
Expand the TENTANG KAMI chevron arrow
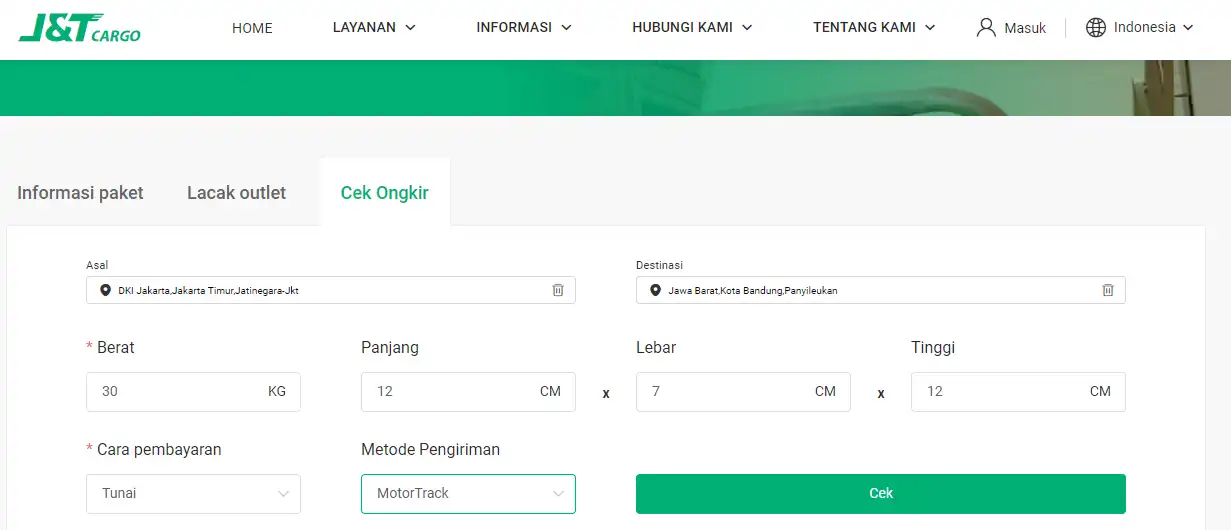[931, 28]
